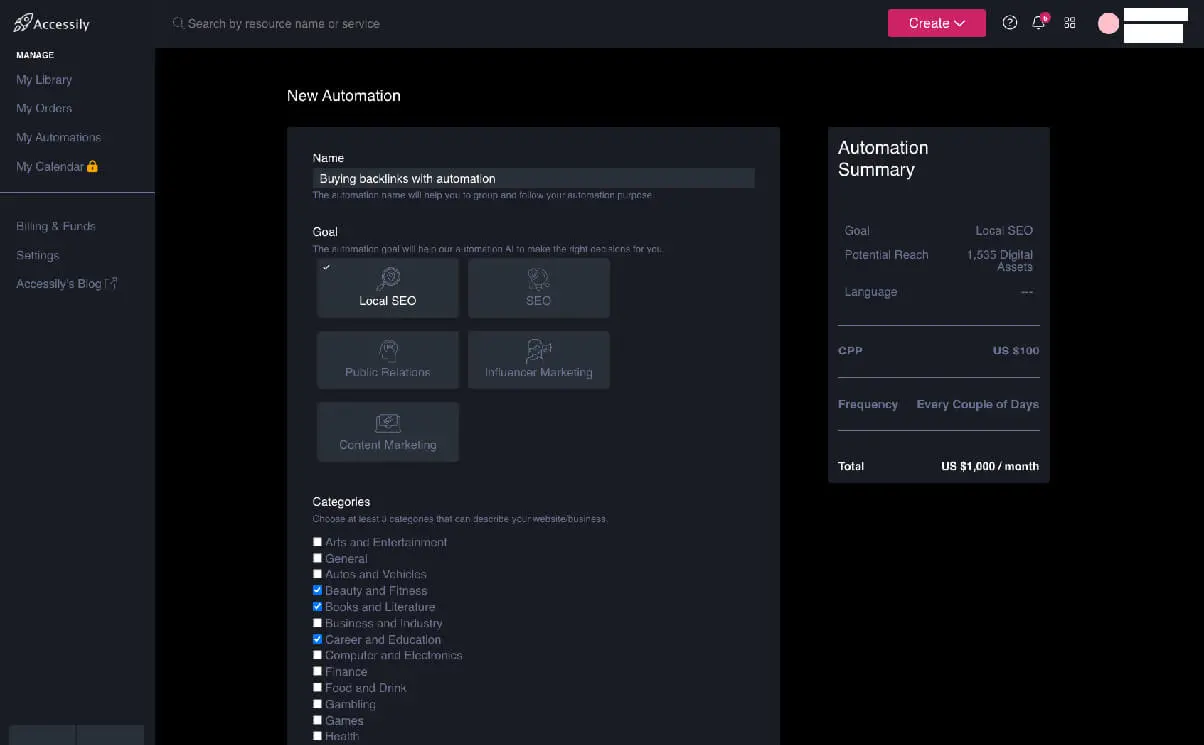Click the US $1,000 / month total
The width and height of the screenshot is (1204, 745).
[x=990, y=466]
